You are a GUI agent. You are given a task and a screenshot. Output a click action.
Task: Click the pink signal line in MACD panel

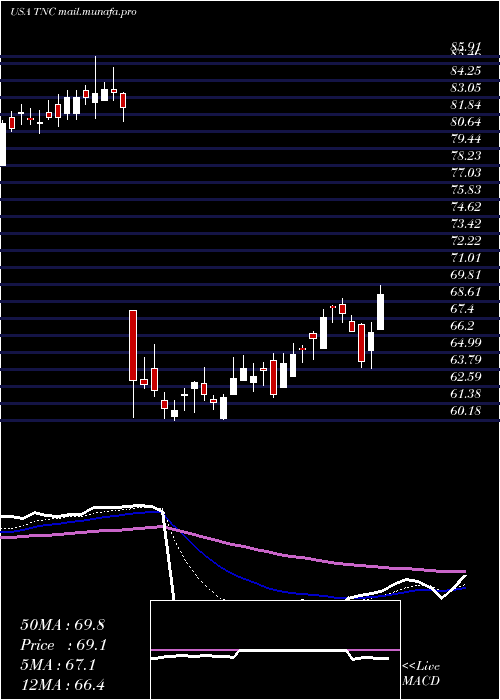pyautogui.click(x=275, y=650)
